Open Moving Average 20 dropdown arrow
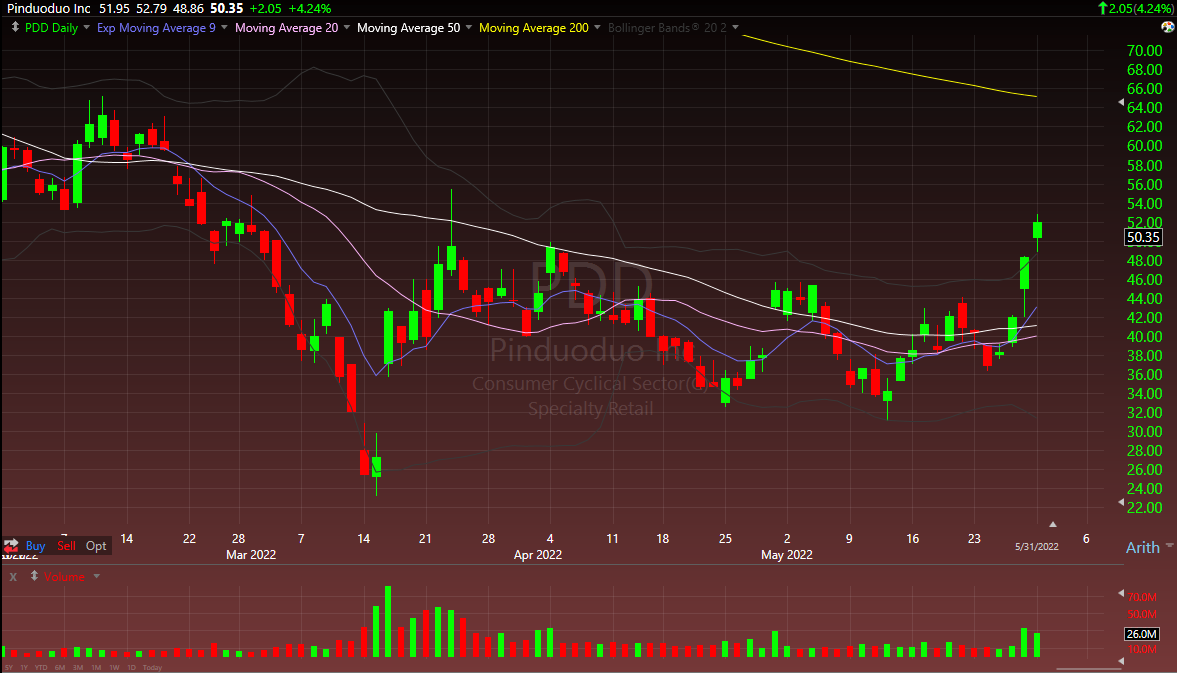 click(x=346, y=27)
